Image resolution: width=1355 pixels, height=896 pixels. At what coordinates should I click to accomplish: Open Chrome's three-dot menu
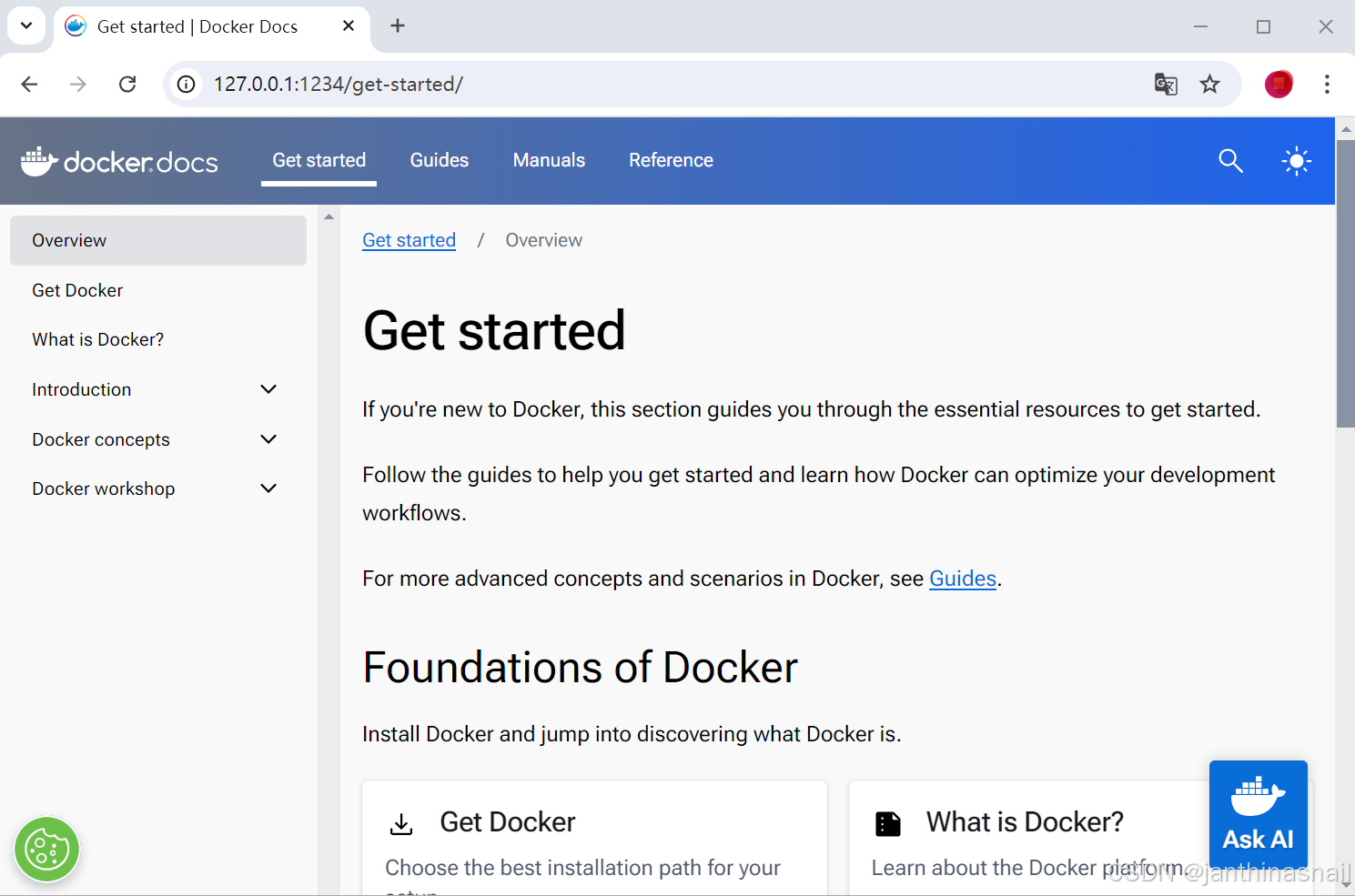[x=1327, y=85]
